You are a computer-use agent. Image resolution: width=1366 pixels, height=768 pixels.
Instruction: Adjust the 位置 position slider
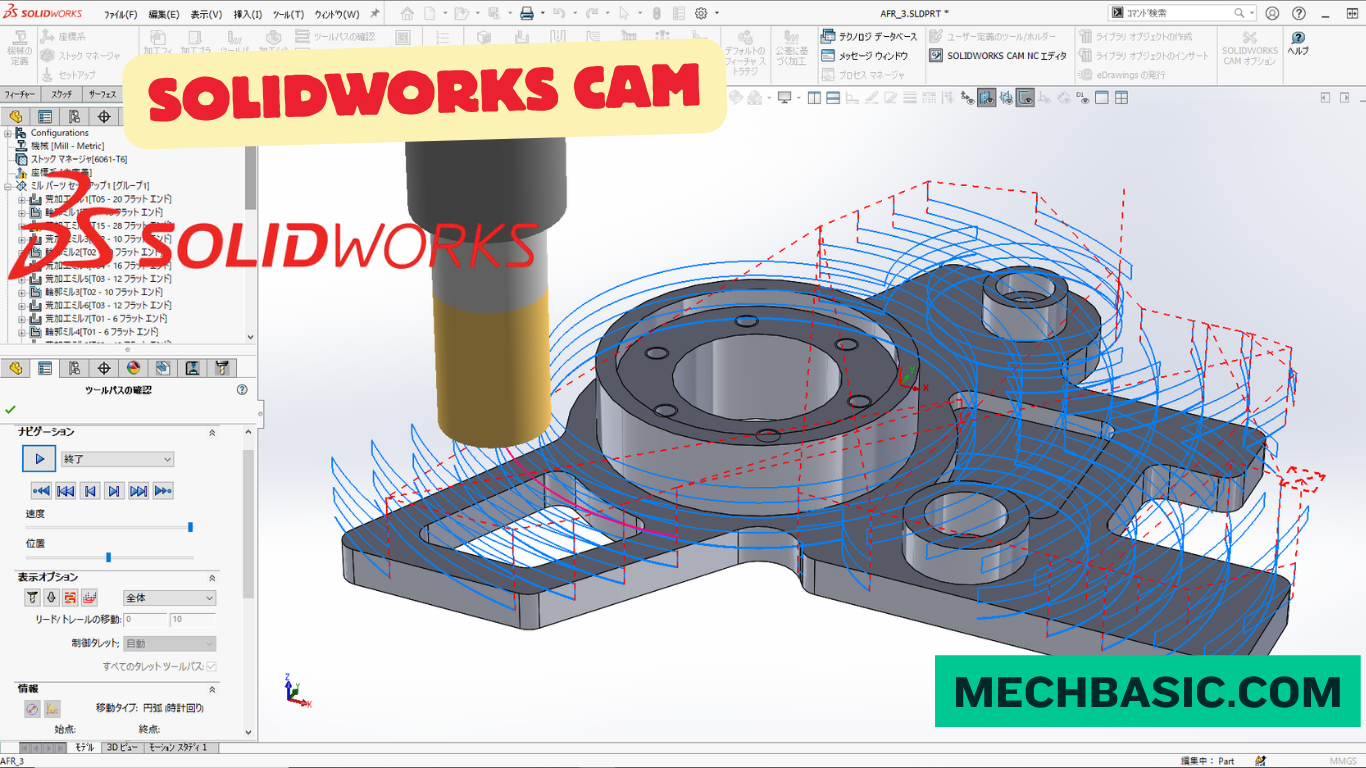pos(108,557)
